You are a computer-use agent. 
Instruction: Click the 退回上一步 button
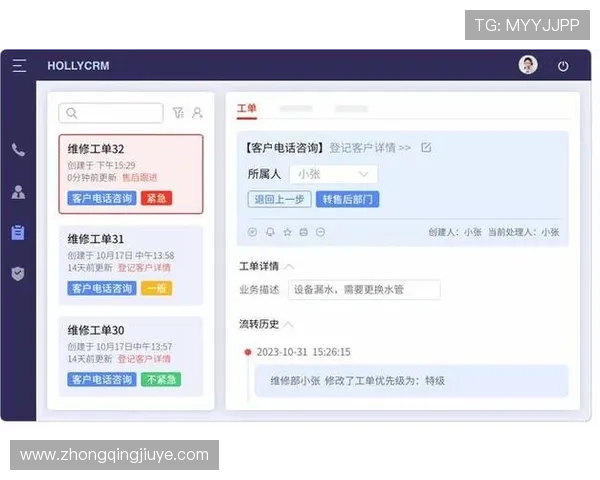coord(279,199)
